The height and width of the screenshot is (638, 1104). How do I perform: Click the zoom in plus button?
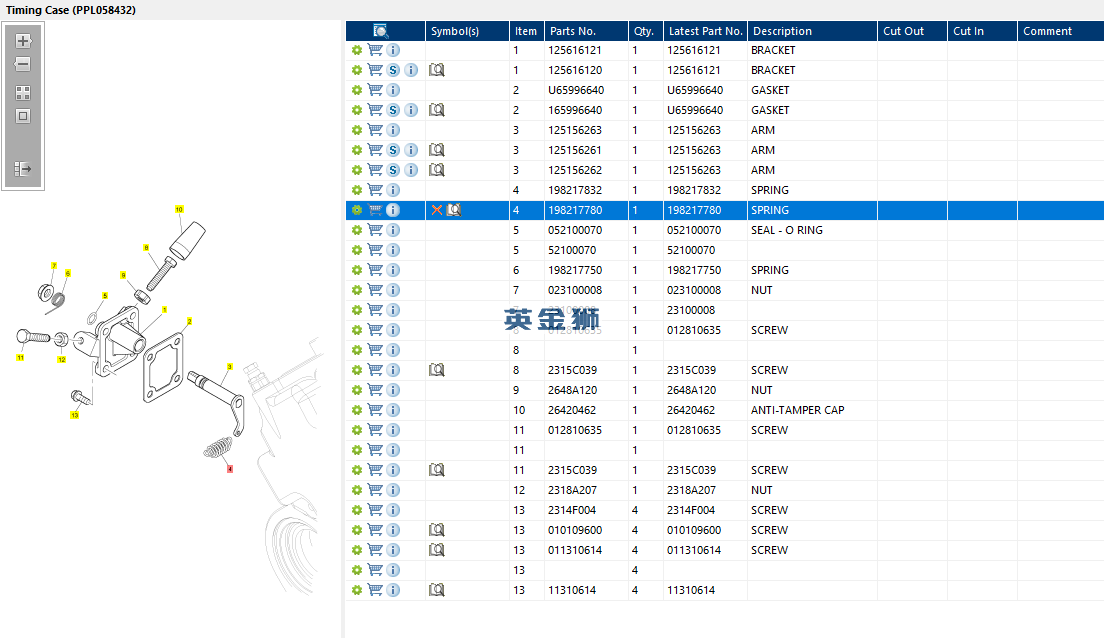pos(23,42)
